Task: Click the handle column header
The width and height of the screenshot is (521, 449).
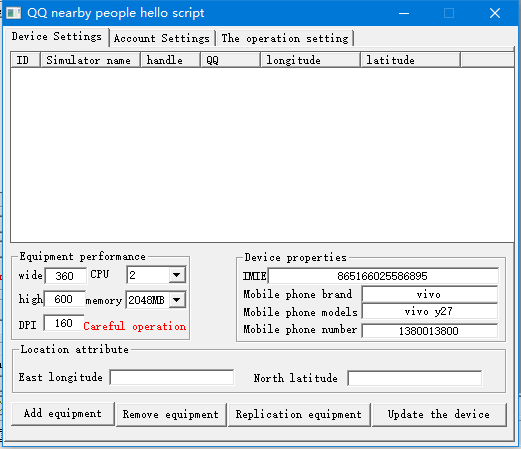Action: click(171, 60)
